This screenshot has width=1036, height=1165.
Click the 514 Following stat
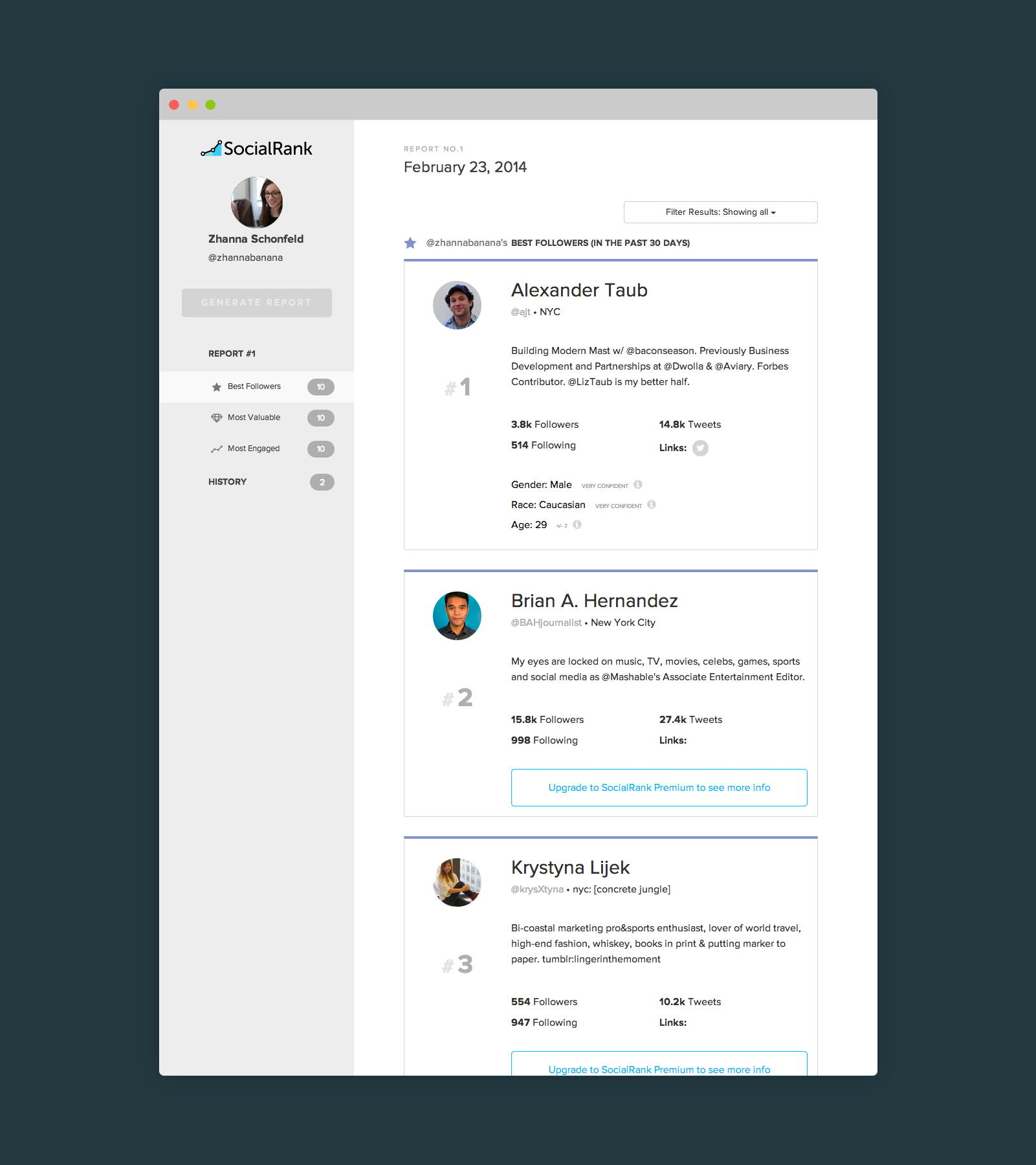click(x=544, y=445)
